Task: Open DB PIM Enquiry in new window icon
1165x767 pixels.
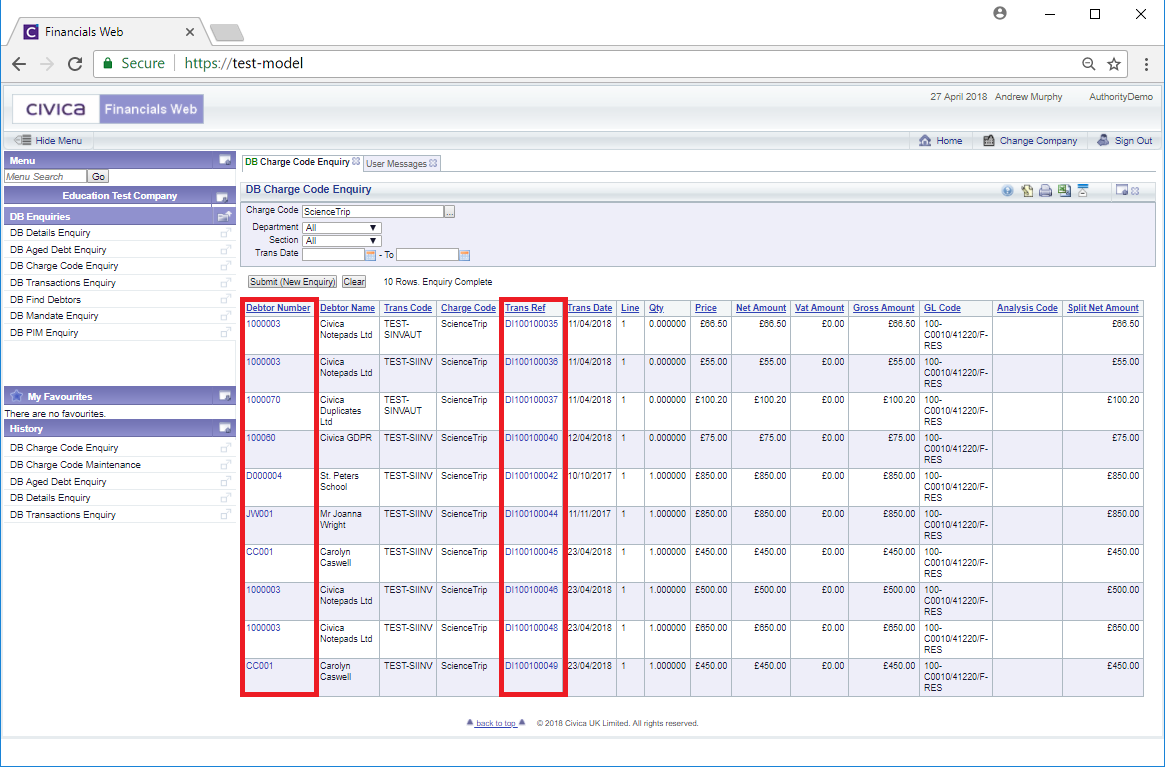Action: tap(225, 333)
